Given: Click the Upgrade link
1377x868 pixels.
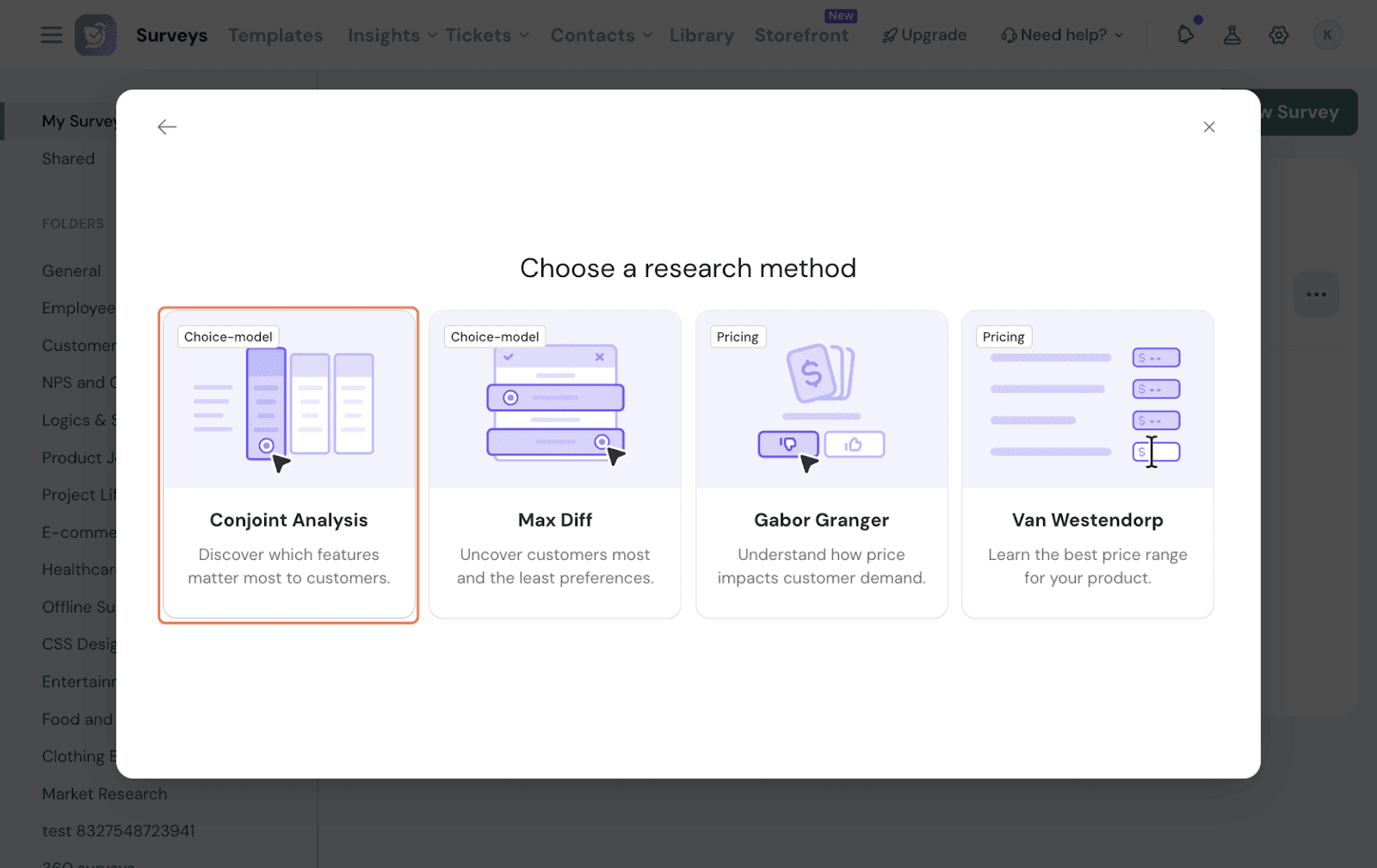Looking at the screenshot, I should click(x=924, y=35).
